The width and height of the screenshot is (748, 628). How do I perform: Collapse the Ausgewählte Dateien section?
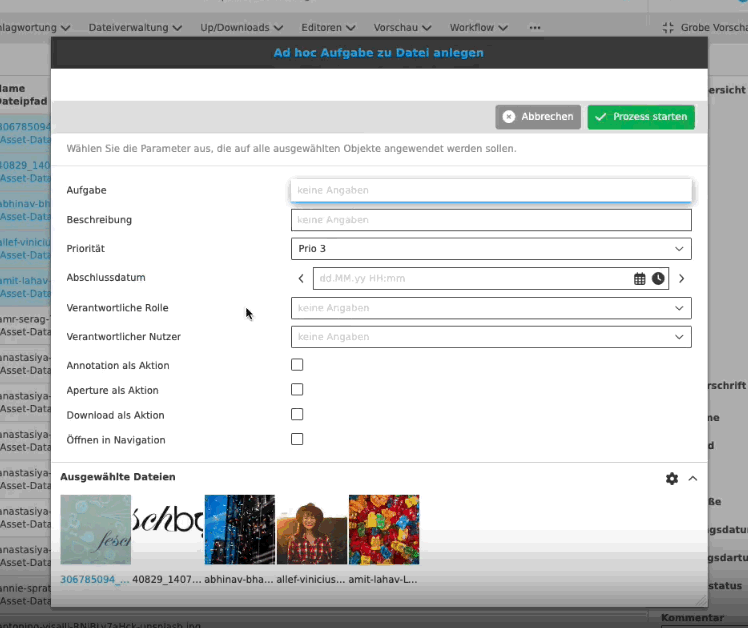(693, 479)
